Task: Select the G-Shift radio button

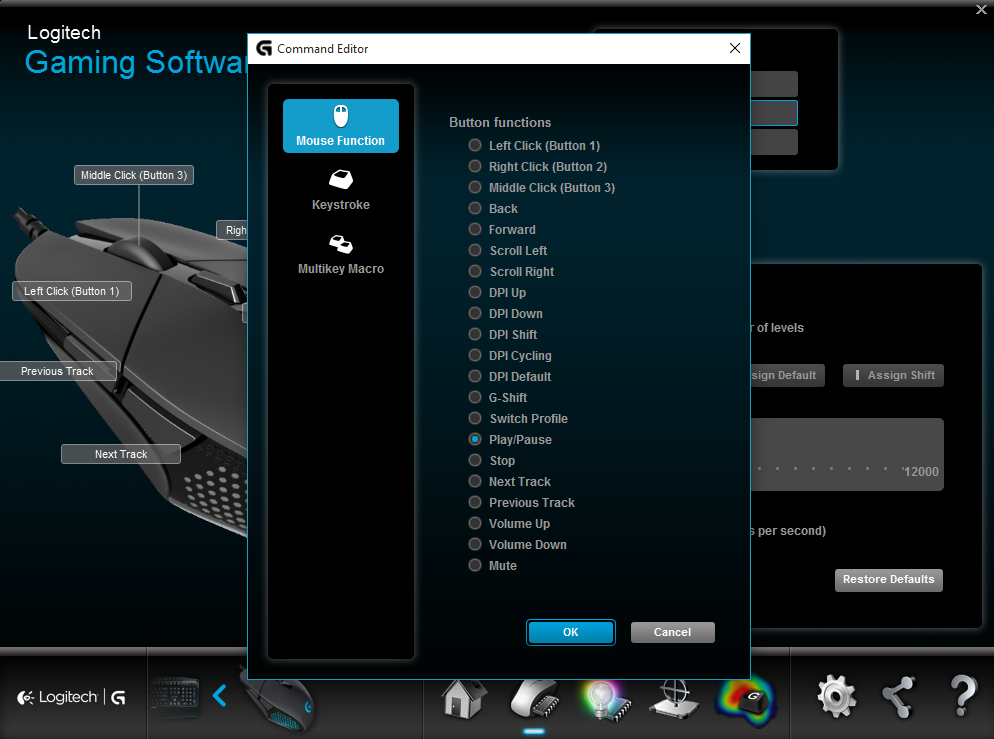Action: tap(475, 397)
